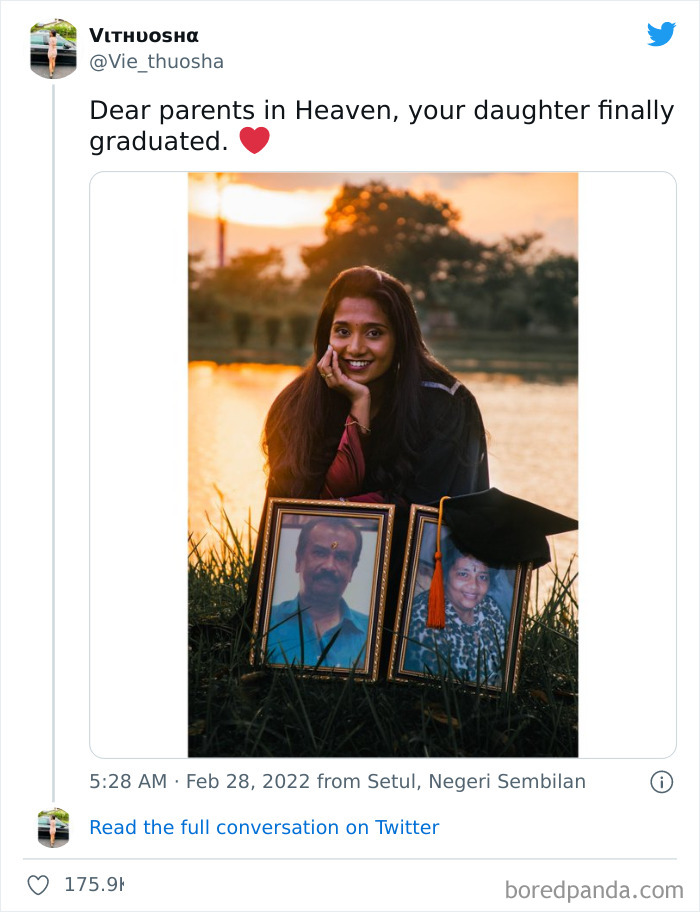Image resolution: width=700 pixels, height=912 pixels.
Task: Click the 175.9K like count
Action: pos(93,885)
